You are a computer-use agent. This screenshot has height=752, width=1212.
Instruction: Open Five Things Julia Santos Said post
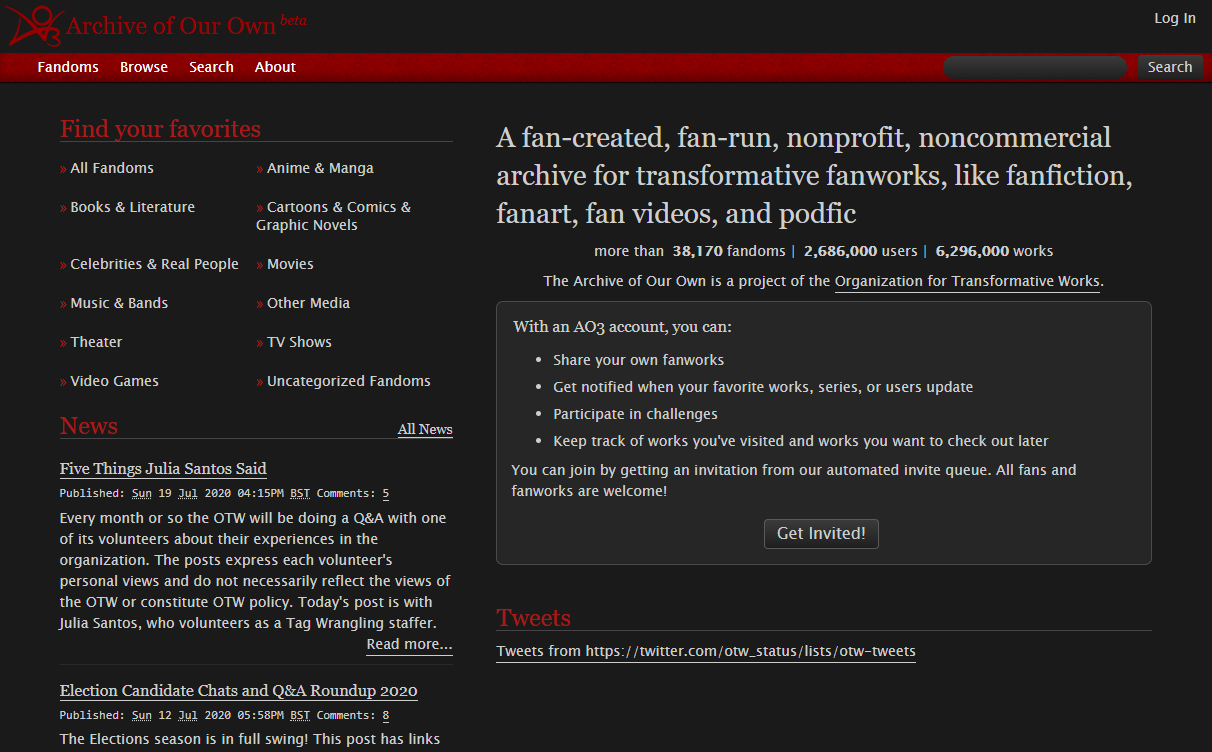tap(163, 469)
